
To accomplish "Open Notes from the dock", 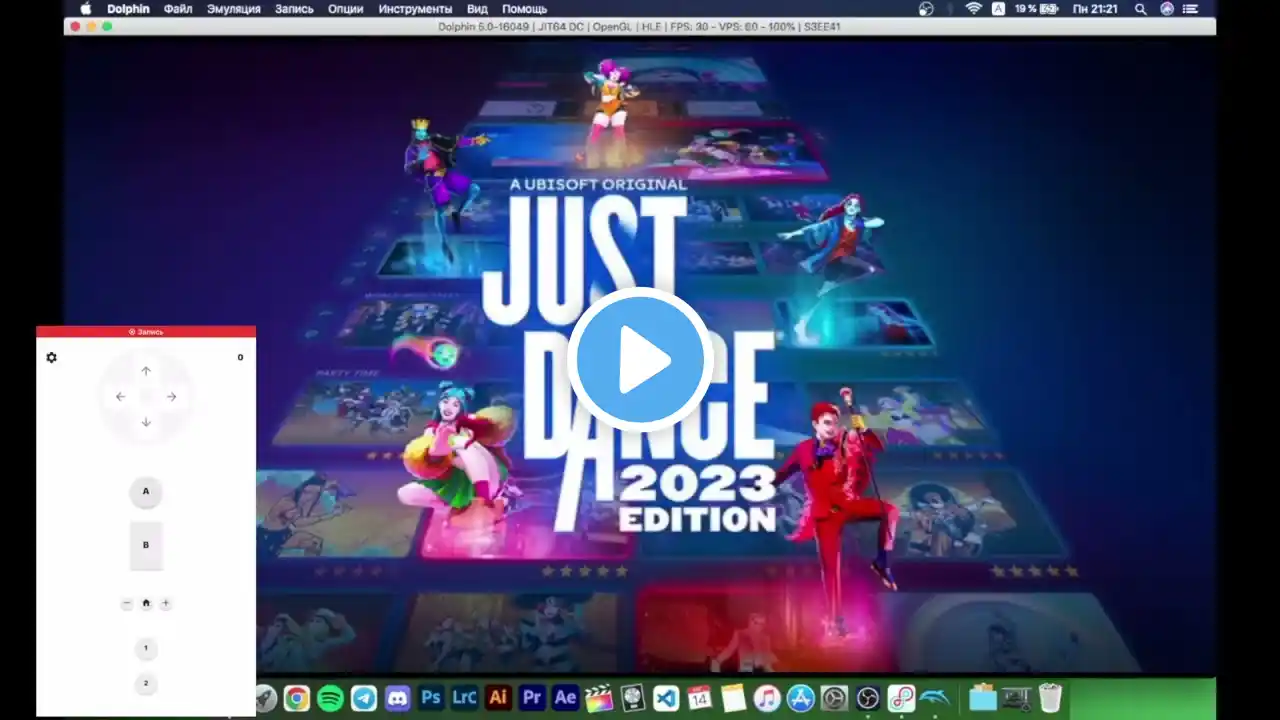I will (x=733, y=698).
